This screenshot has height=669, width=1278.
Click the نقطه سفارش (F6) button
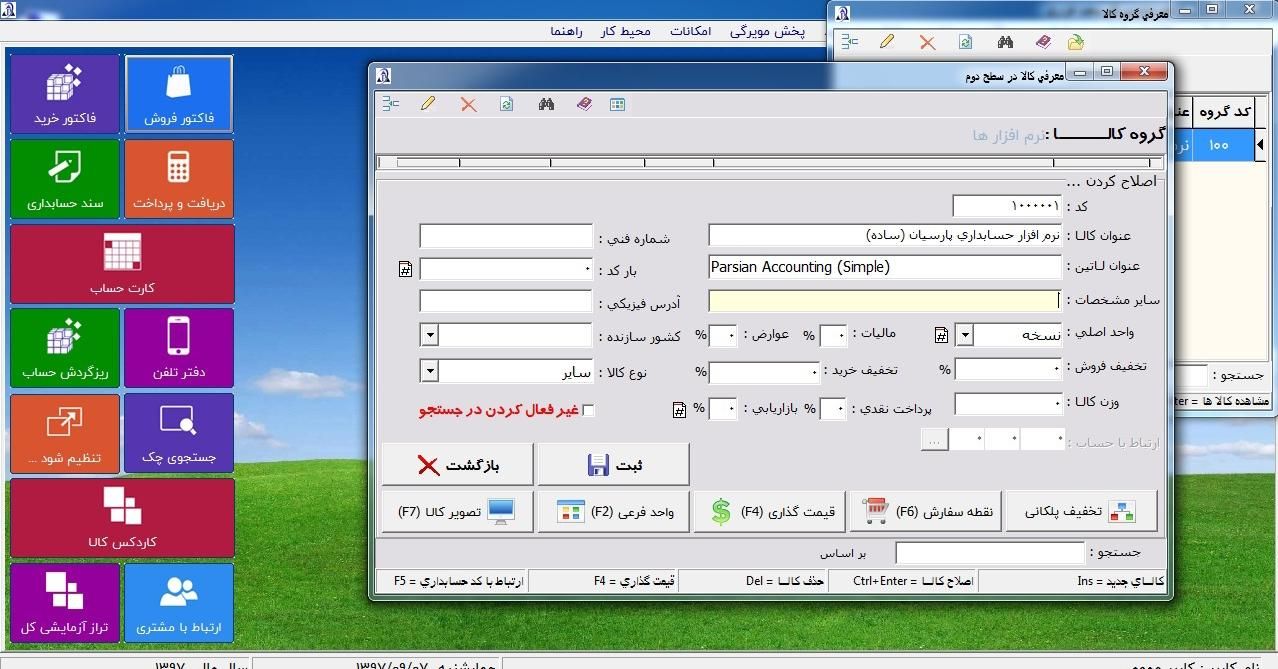[927, 512]
